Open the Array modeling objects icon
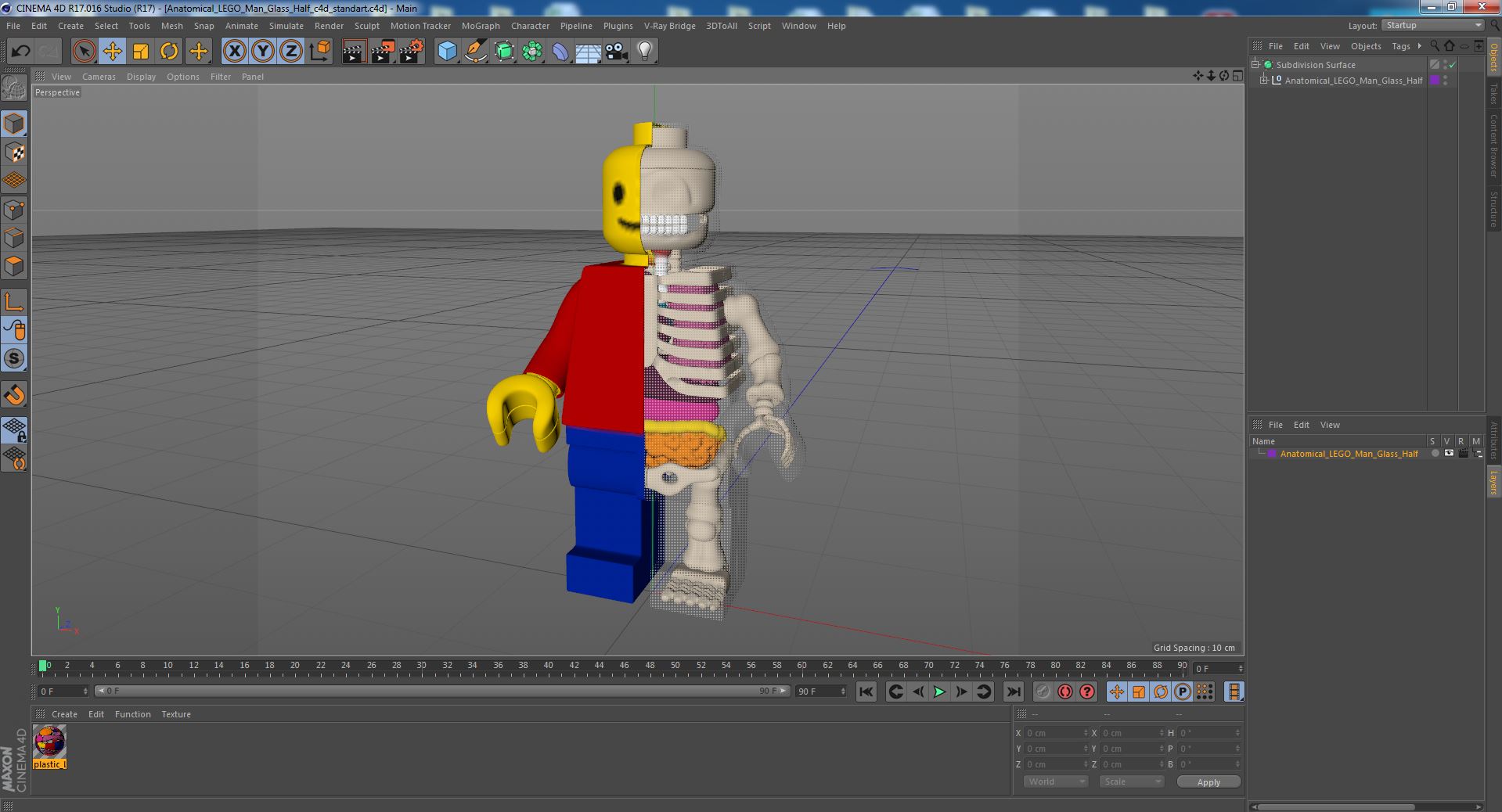 pos(532,52)
